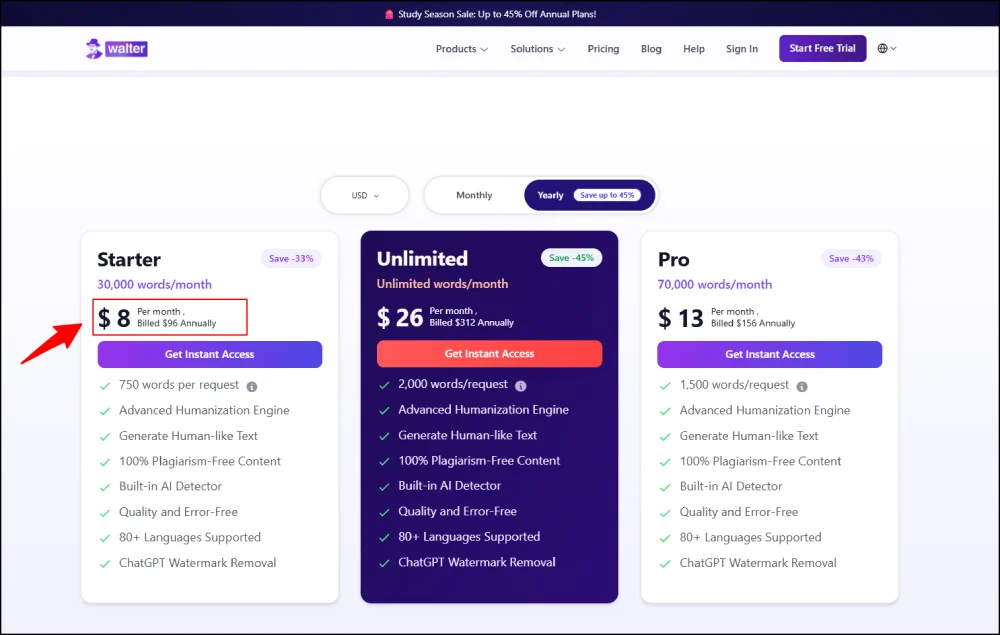1000x635 pixels.
Task: Click the Sign In link
Action: 742,48
